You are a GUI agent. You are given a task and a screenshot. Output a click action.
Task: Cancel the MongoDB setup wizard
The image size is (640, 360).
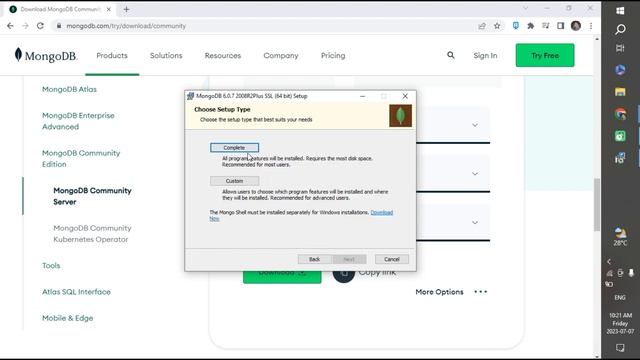(x=391, y=259)
